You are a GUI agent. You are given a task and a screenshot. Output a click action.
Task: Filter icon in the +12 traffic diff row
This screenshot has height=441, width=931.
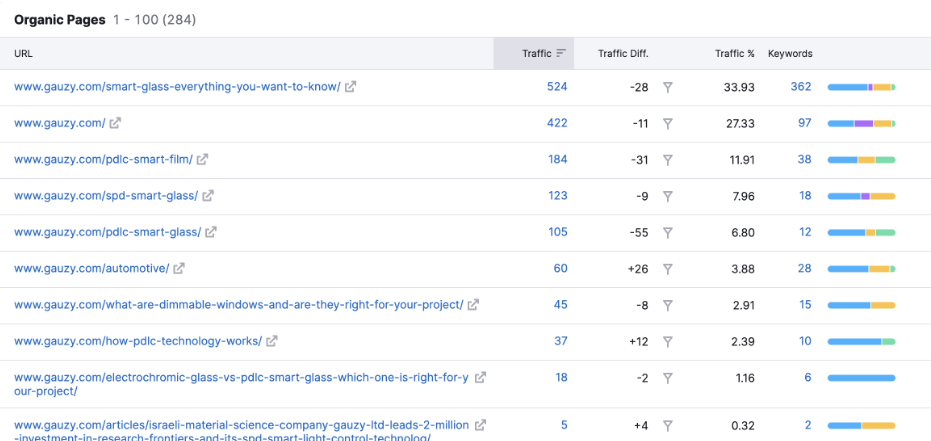(x=667, y=342)
